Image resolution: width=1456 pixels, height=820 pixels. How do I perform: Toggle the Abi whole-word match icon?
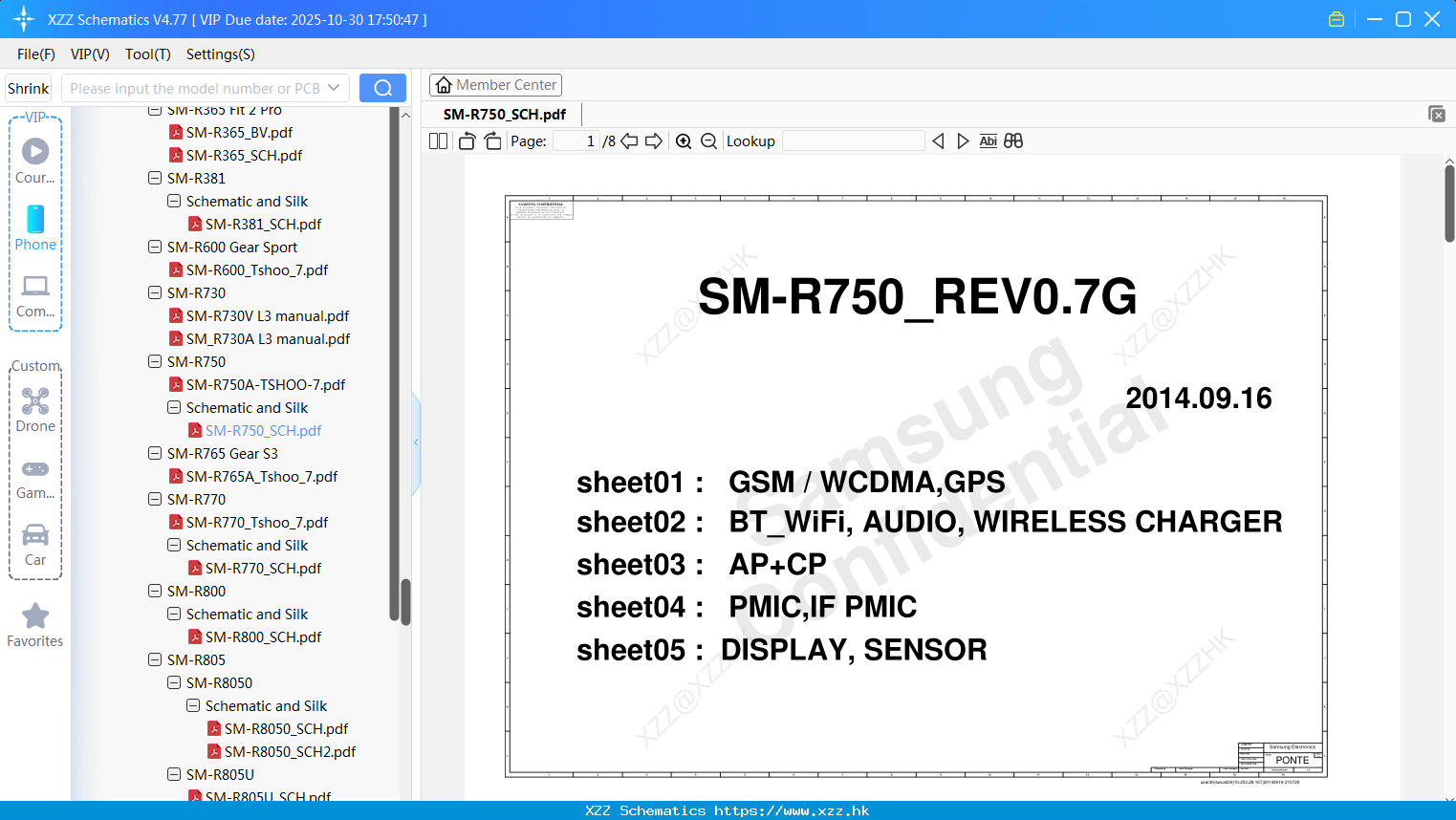click(989, 141)
